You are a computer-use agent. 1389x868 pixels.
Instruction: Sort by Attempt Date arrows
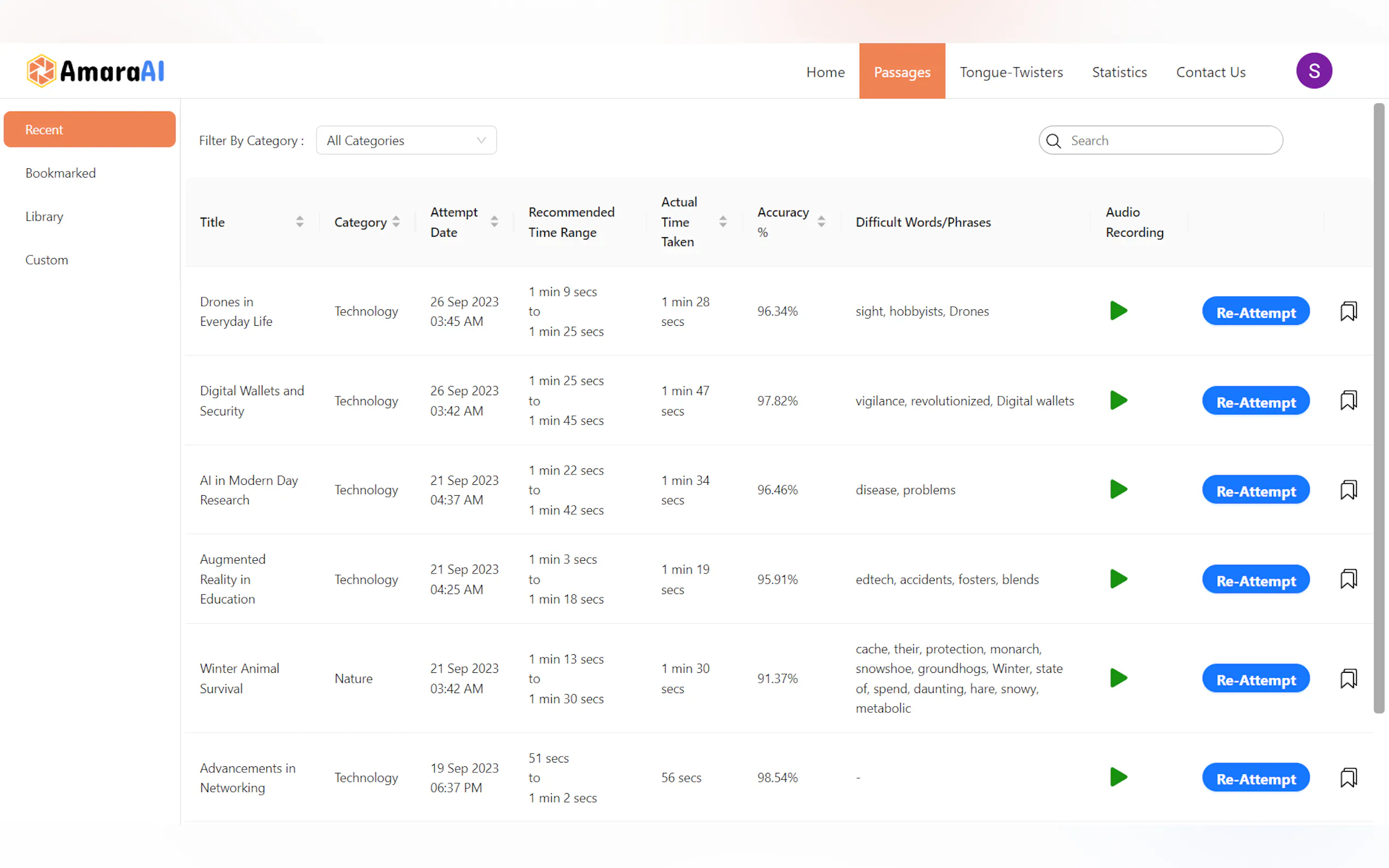click(x=494, y=222)
